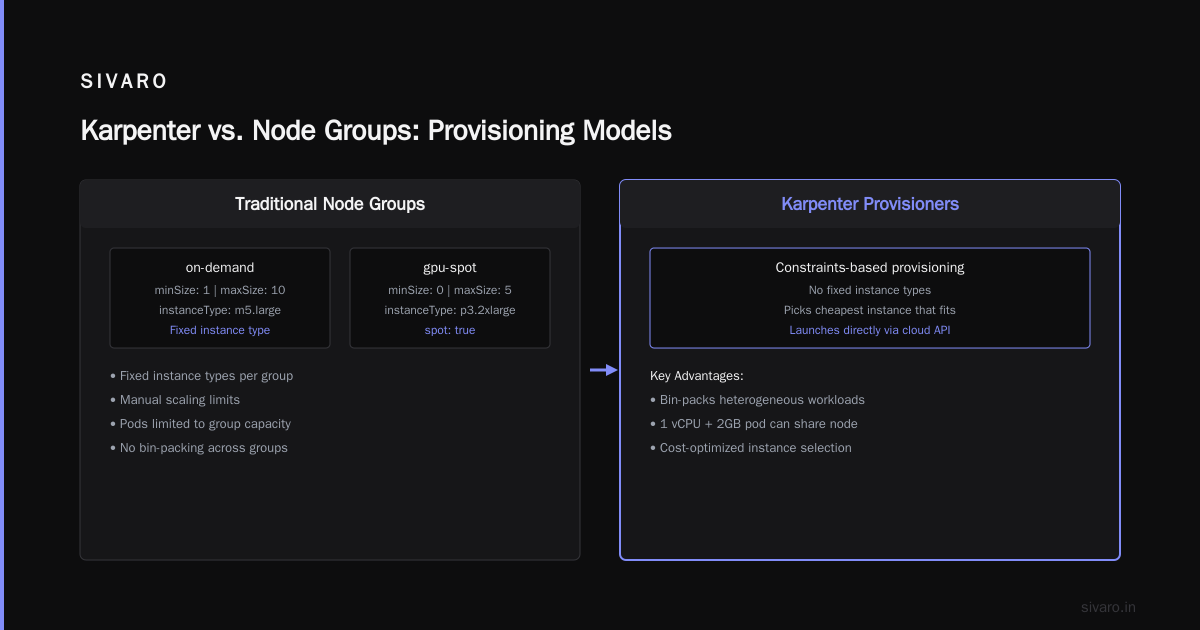Viewport: 1200px width, 630px height.
Task: Click bullet 'Manual scaling limits'
Action: tap(175, 400)
